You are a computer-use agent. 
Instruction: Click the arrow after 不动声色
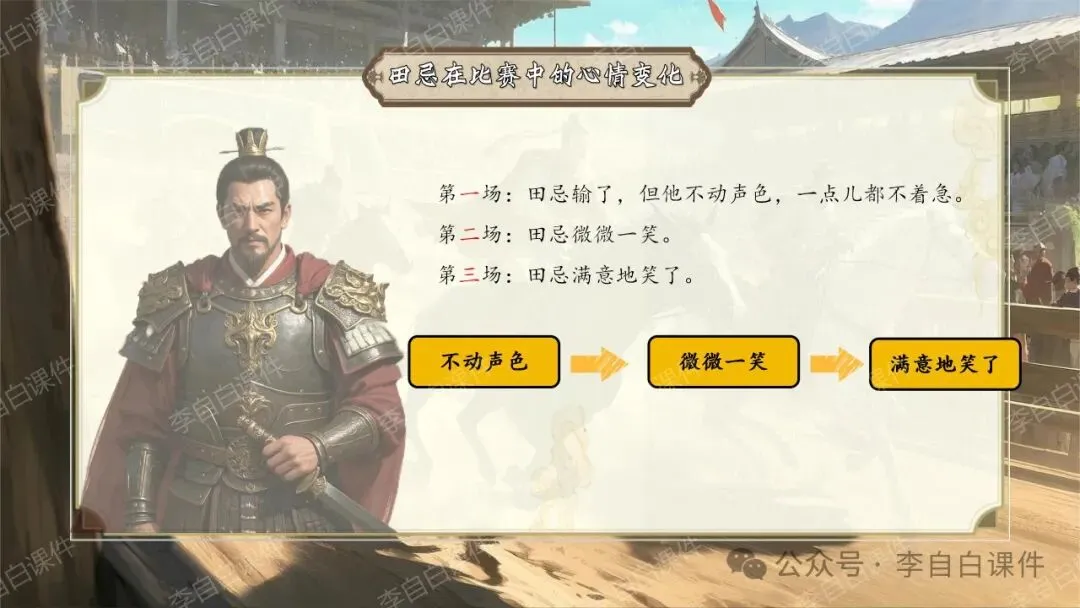pos(599,363)
